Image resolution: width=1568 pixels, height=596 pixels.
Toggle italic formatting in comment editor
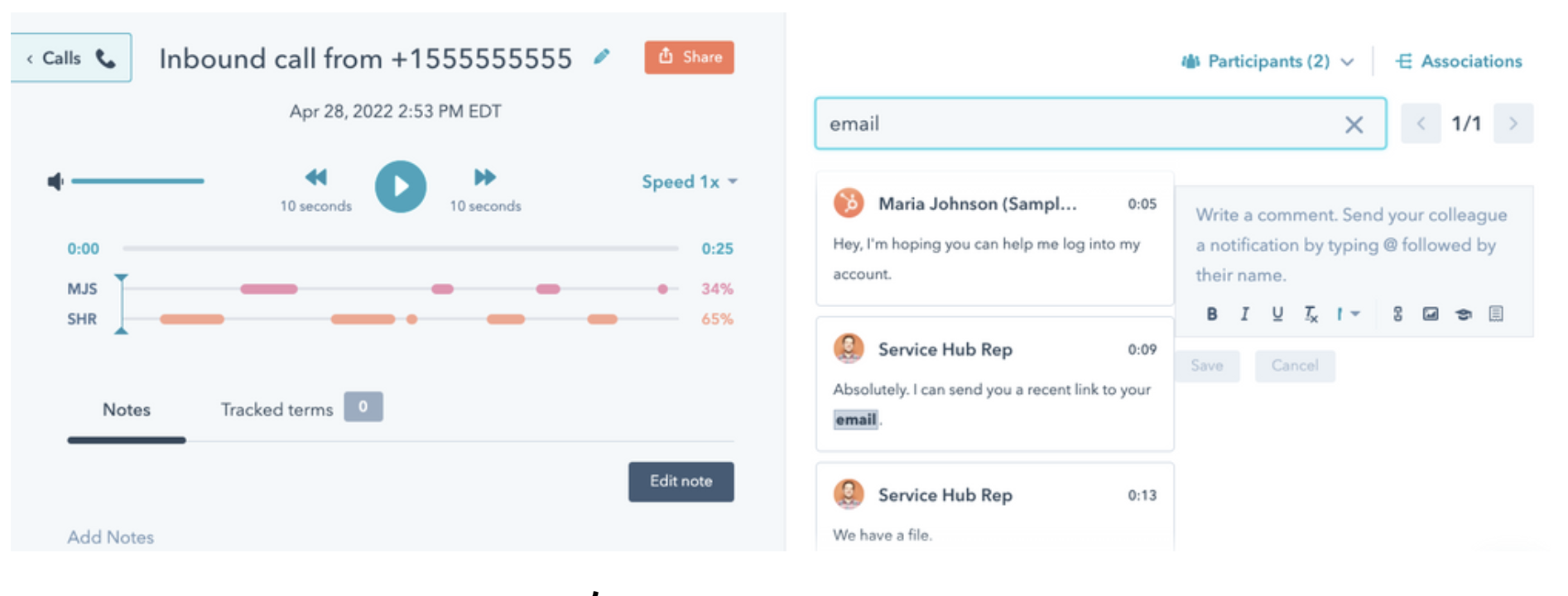pos(1244,314)
